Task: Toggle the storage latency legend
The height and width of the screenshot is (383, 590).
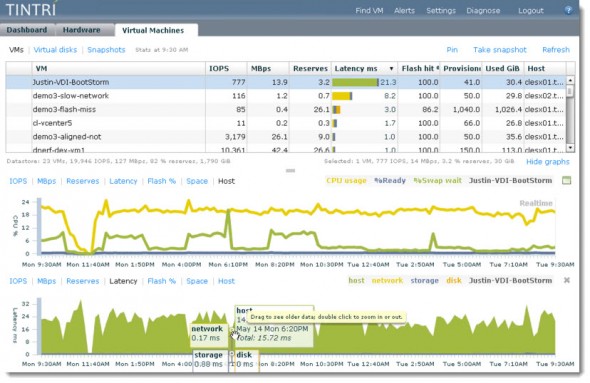Action: [424, 280]
